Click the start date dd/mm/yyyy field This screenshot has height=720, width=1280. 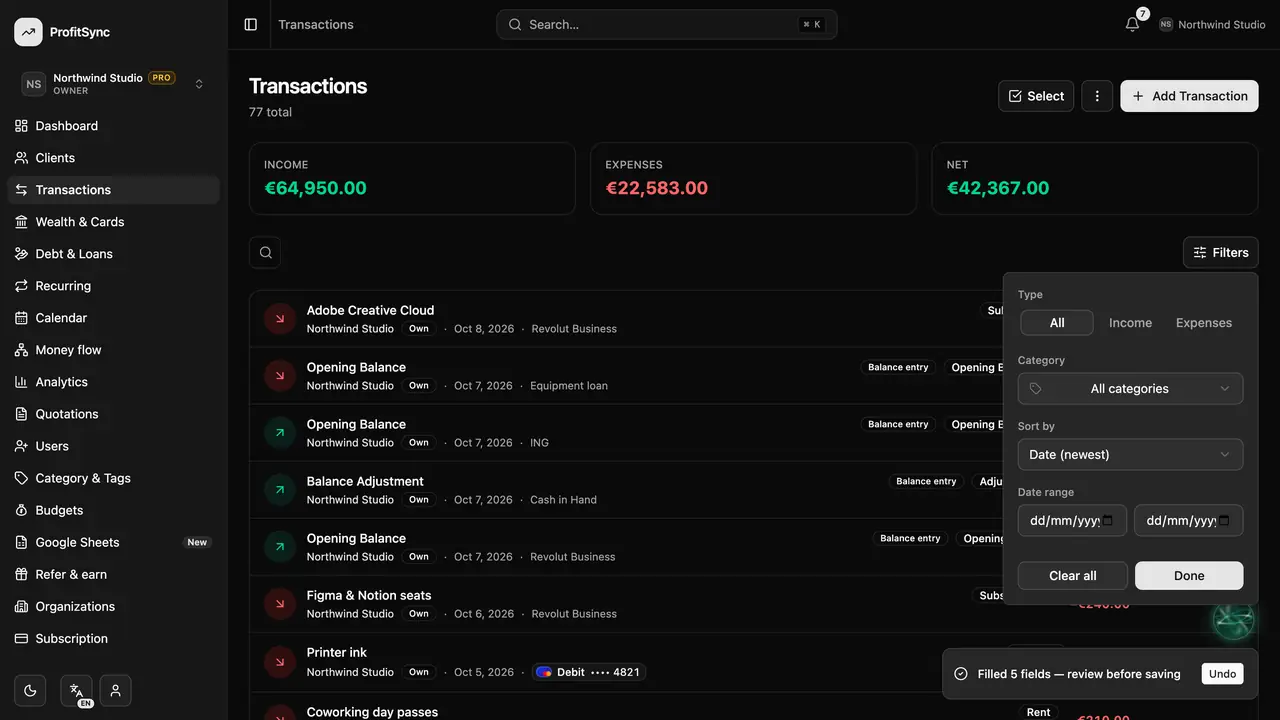click(1072, 520)
